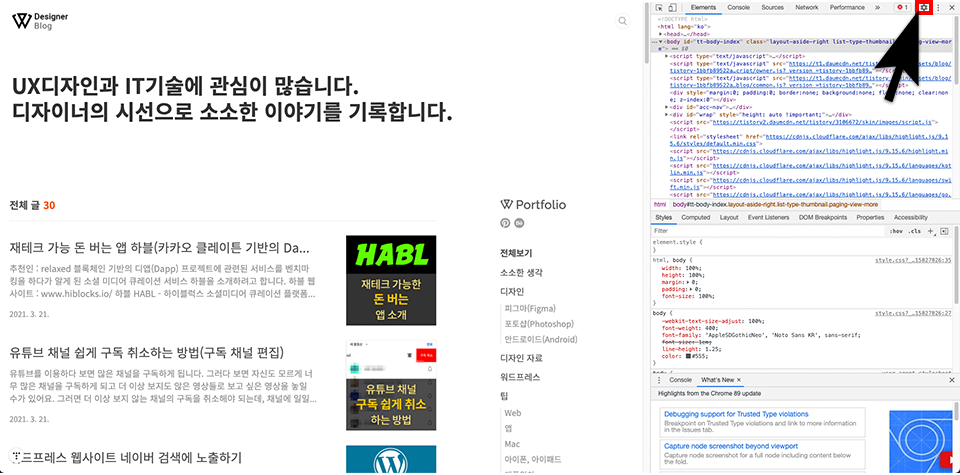Open style.css source link ending :27
This screenshot has height=475, width=960.
tap(913, 313)
